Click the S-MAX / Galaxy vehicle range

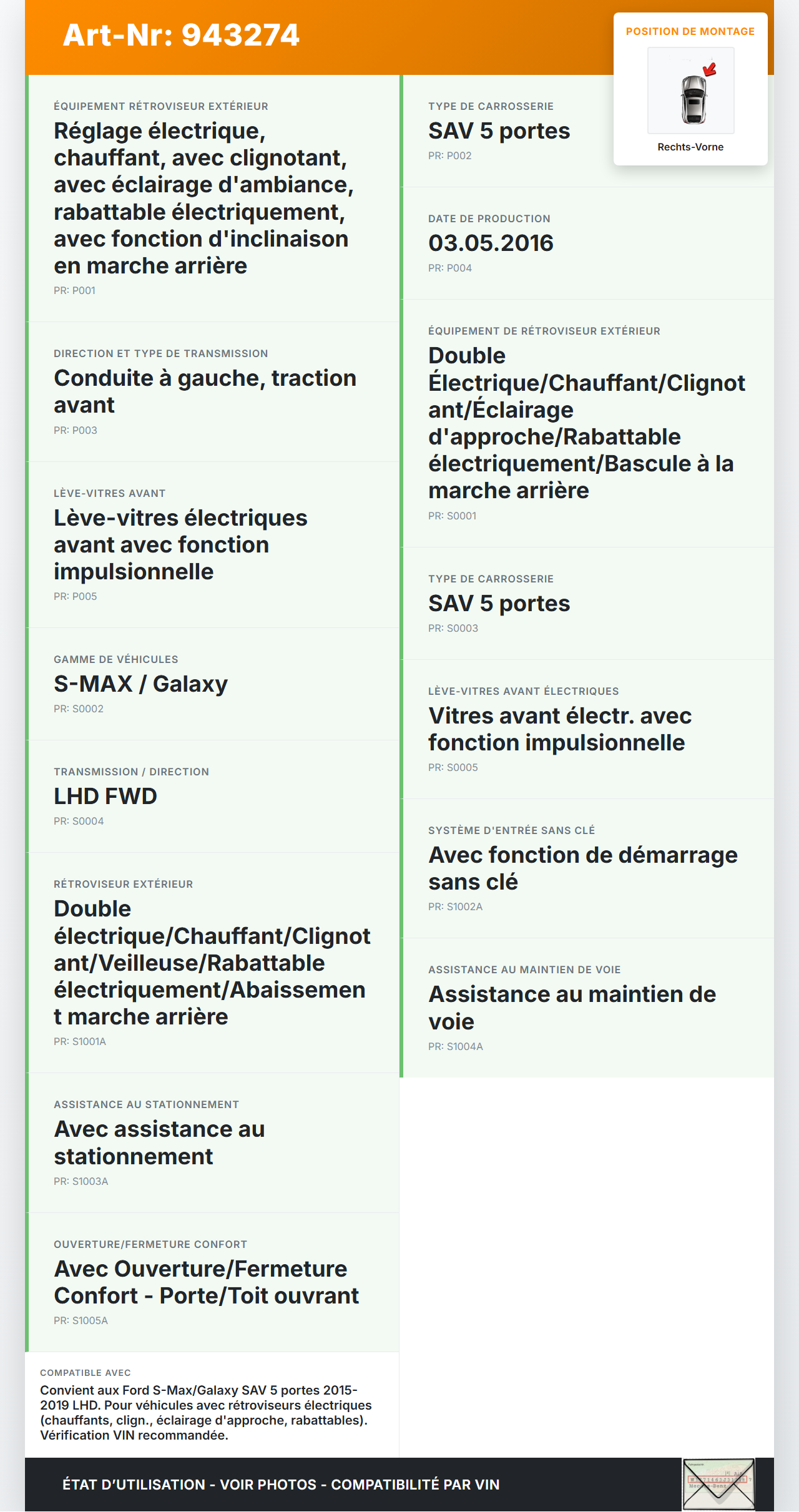140,684
